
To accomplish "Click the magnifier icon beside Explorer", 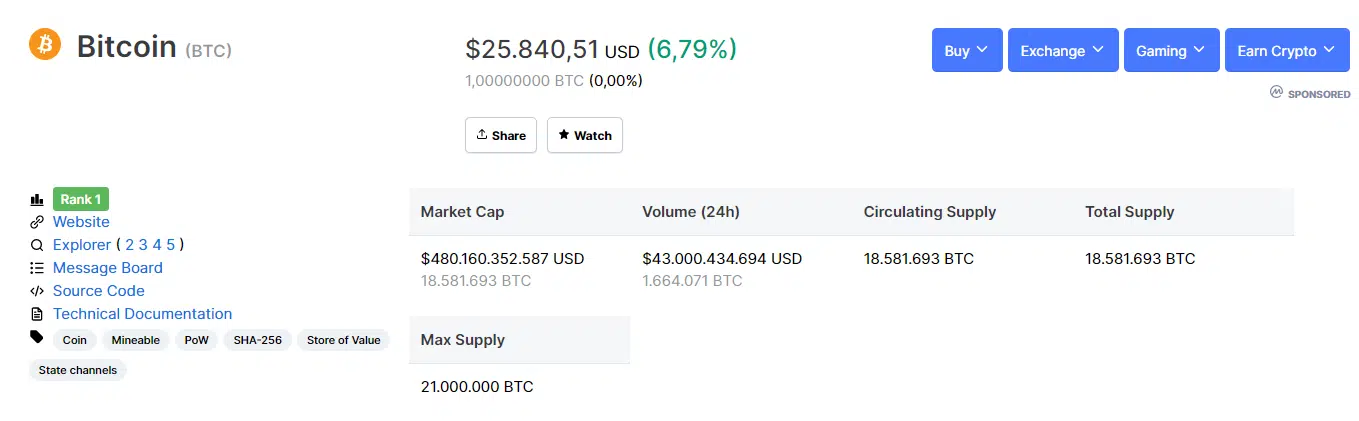I will 37,245.
